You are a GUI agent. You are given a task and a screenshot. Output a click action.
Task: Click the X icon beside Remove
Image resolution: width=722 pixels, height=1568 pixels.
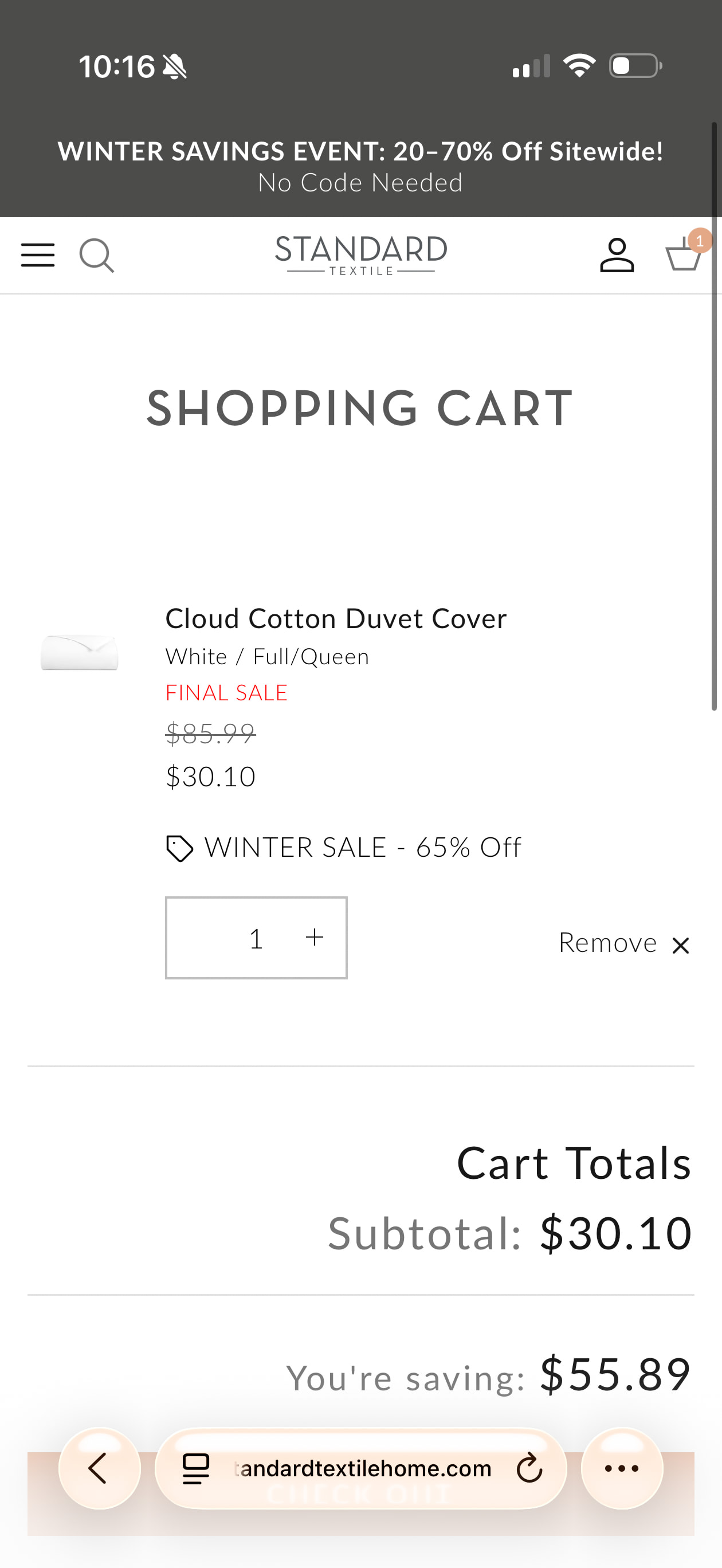681,945
